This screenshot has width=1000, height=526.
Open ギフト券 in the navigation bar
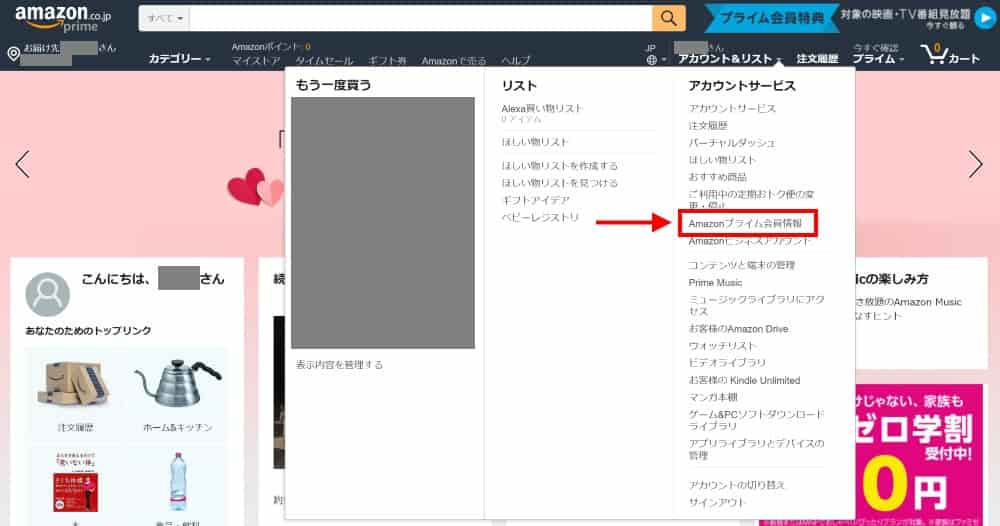pos(387,61)
